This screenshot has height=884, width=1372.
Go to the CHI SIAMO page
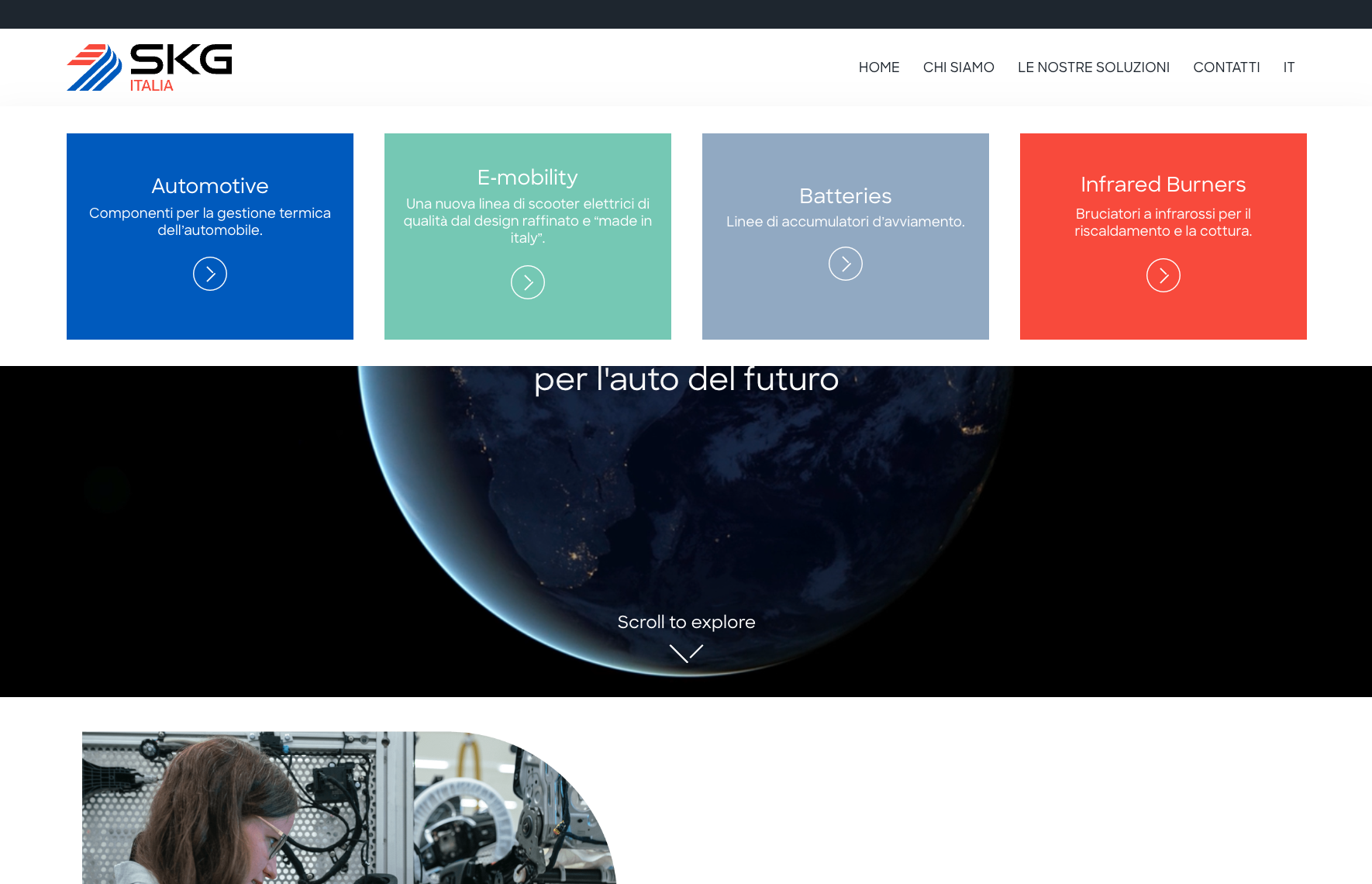(958, 67)
